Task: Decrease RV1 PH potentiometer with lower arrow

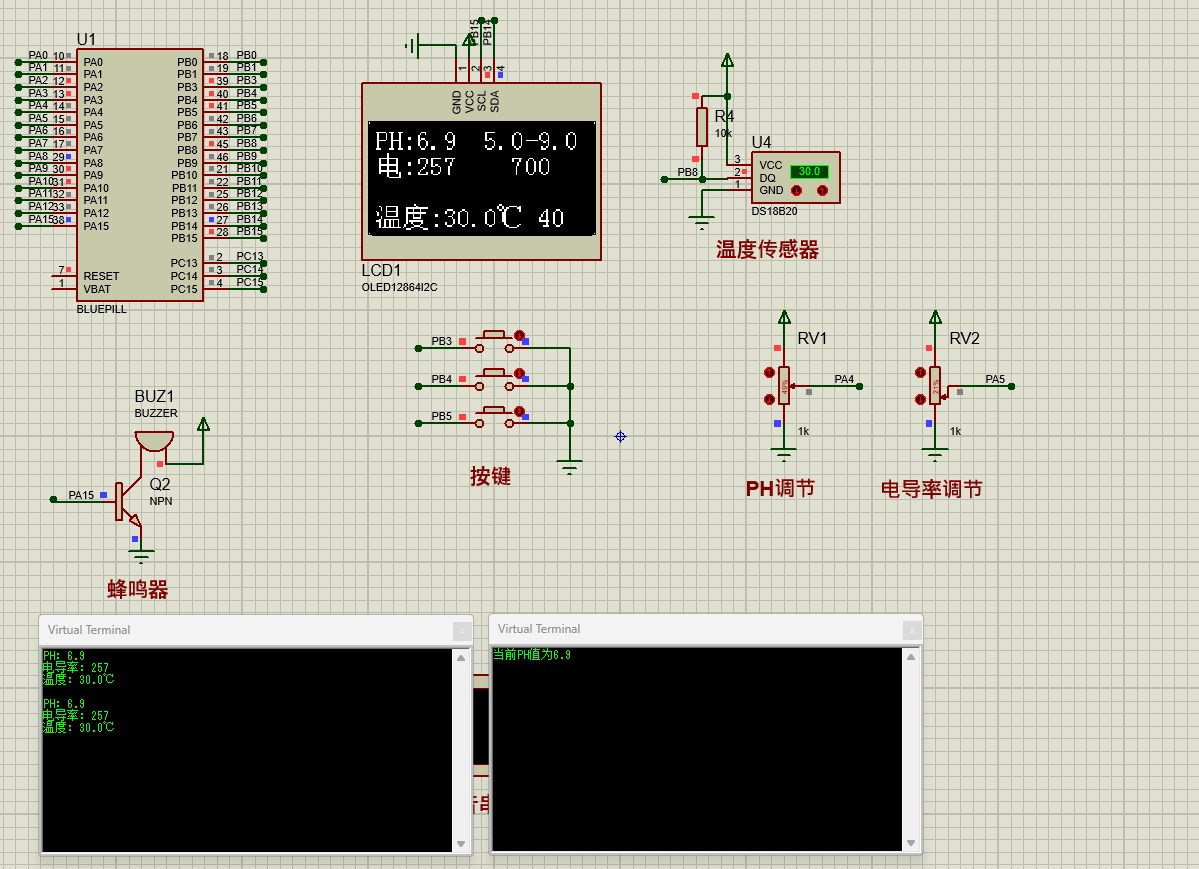Action: point(769,399)
